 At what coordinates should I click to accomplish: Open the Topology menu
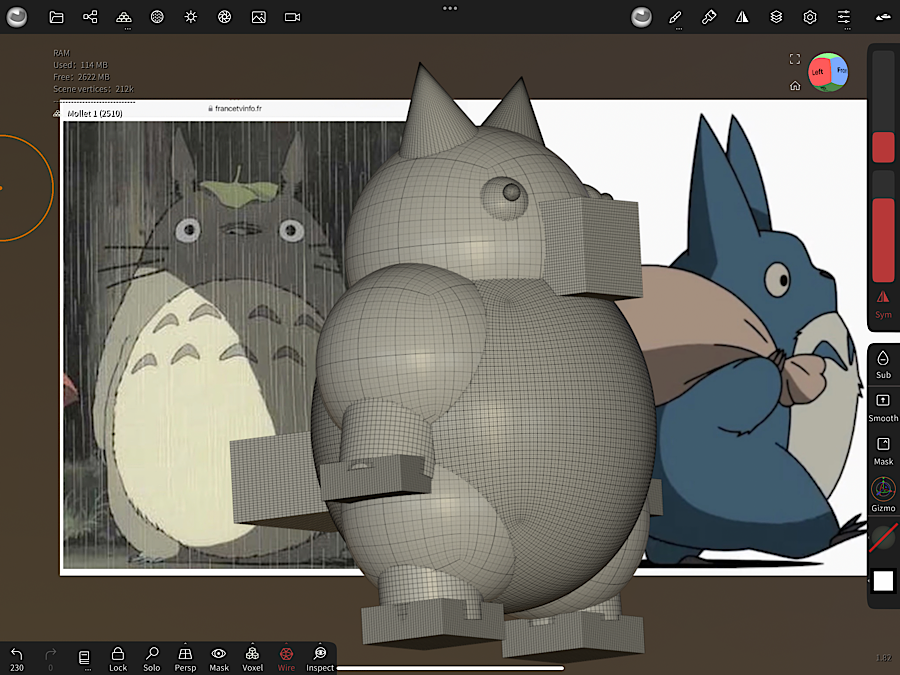coord(123,17)
